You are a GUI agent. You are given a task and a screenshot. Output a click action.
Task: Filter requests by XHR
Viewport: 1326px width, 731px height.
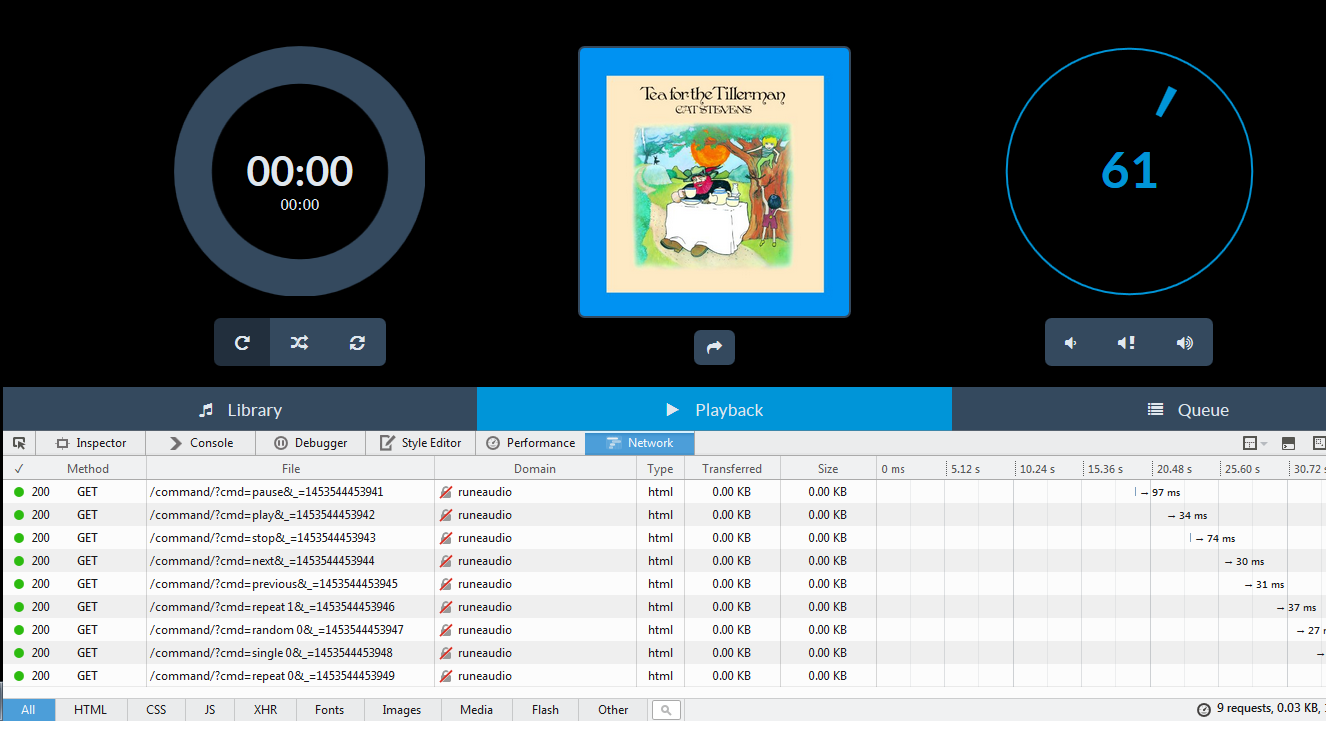265,710
